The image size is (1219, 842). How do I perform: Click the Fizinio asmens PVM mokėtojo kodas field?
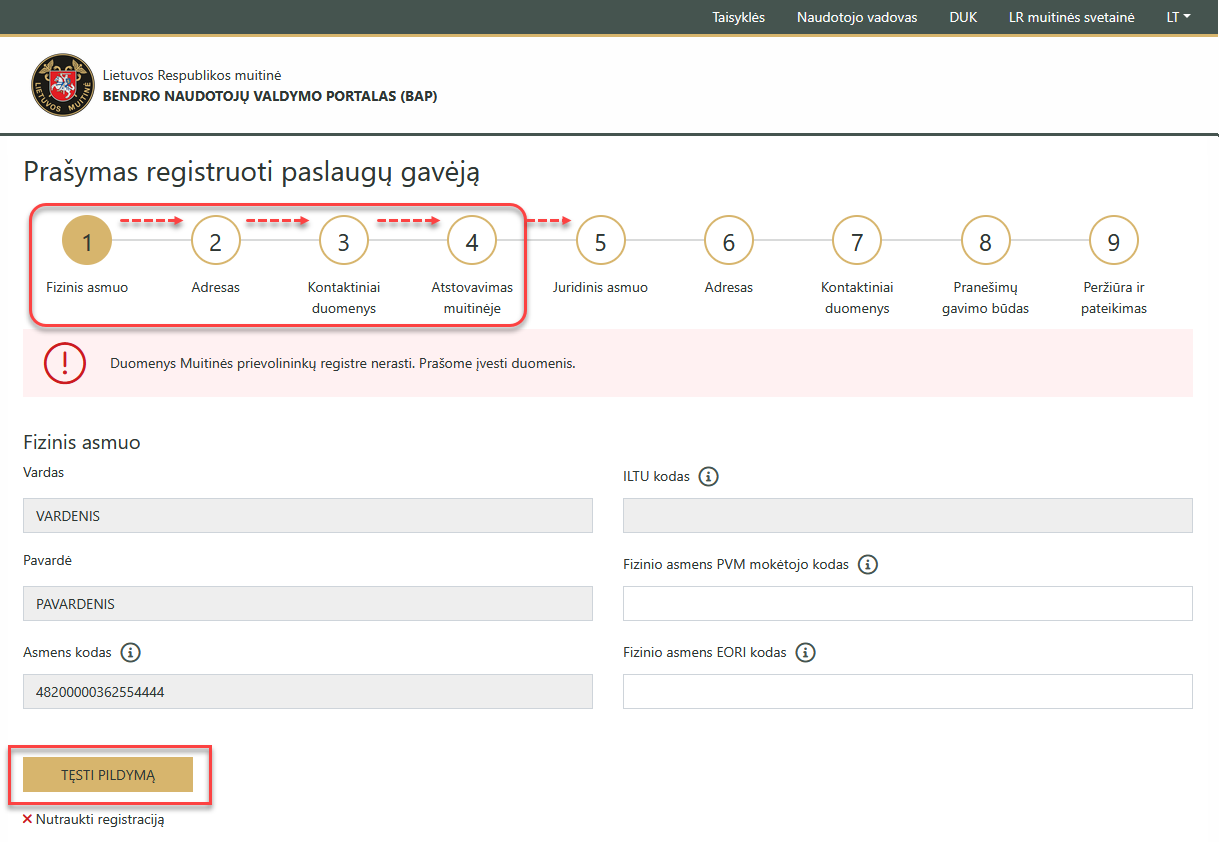tap(907, 604)
